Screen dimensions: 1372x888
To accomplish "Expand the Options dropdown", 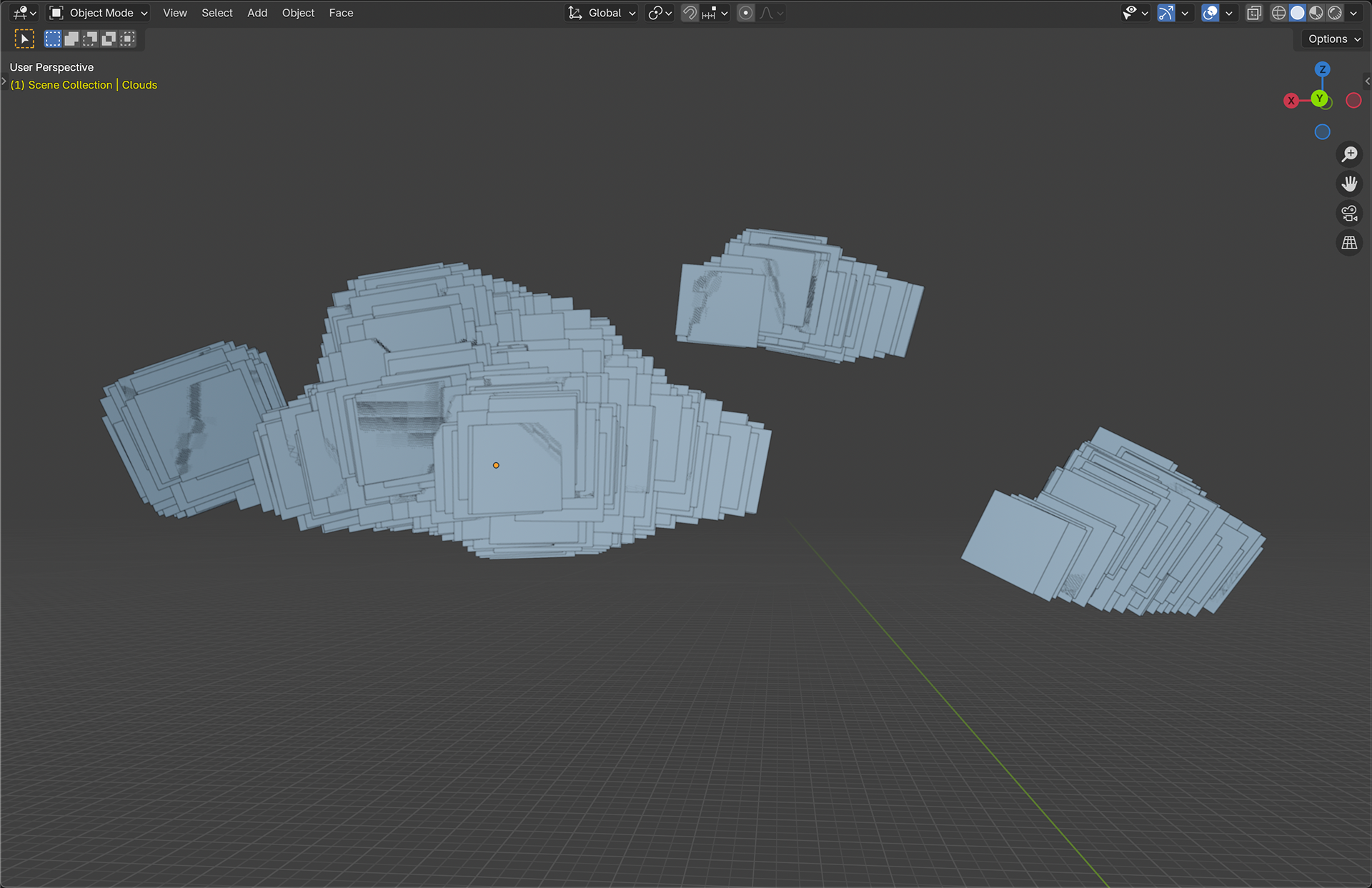I will point(1333,39).
